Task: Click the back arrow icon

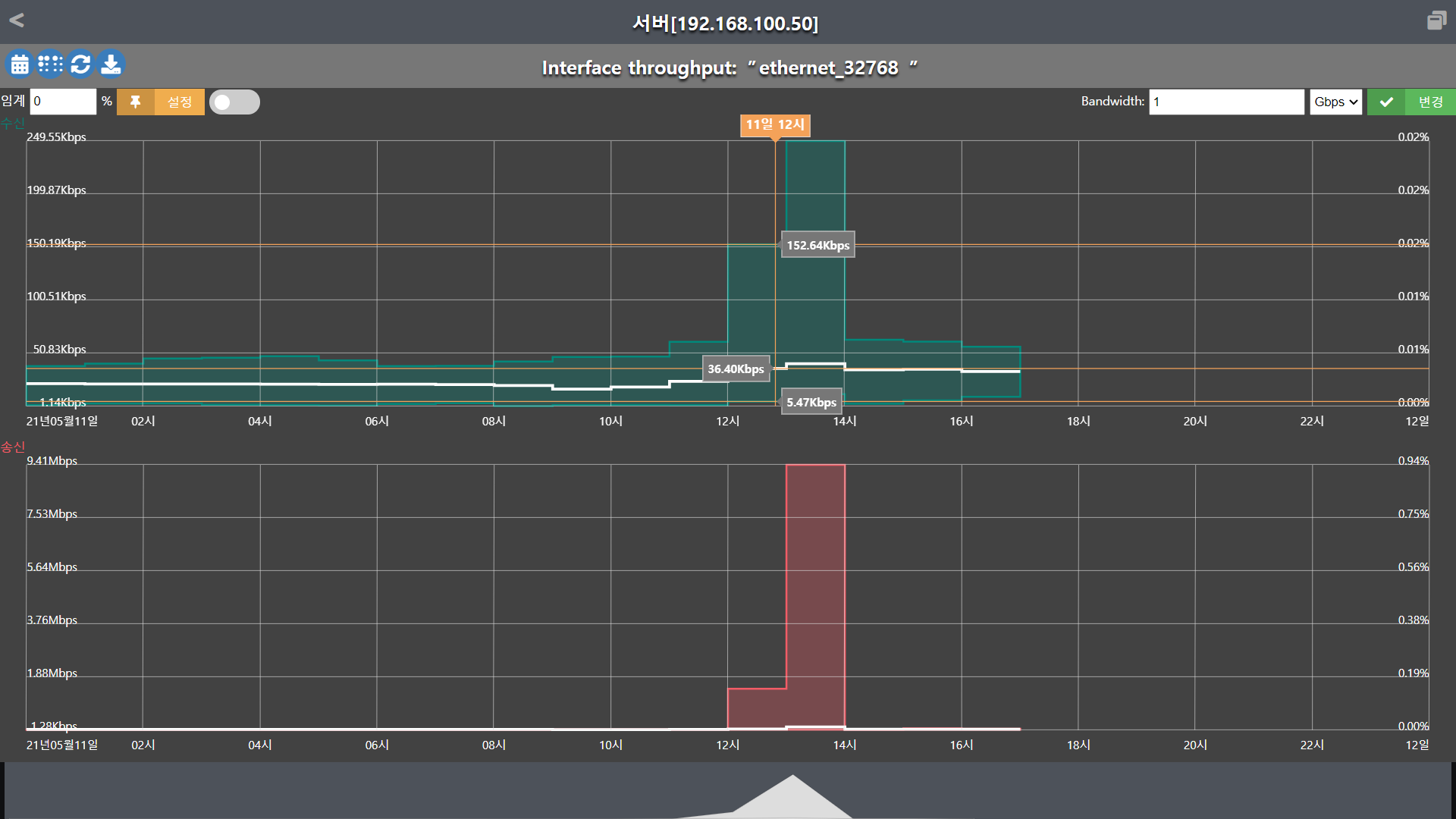Action: click(17, 20)
